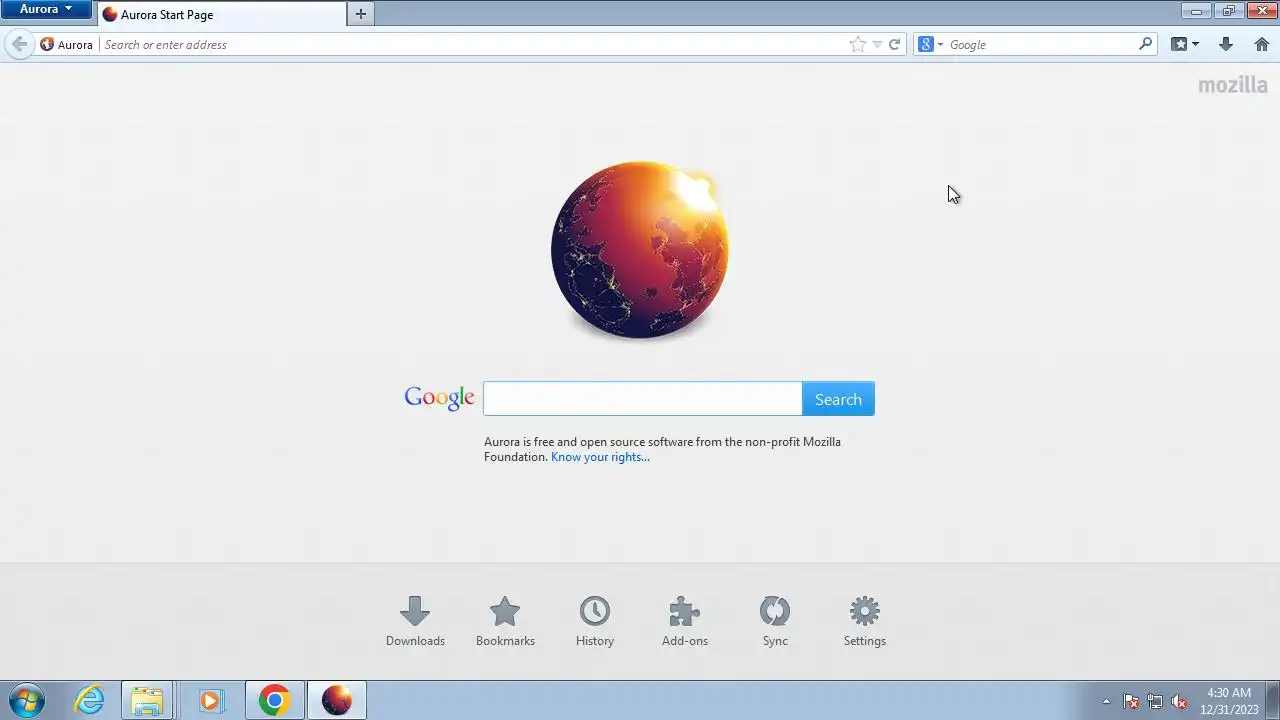The height and width of the screenshot is (720, 1280).
Task: Minimize the Aurora window
Action: [1196, 10]
